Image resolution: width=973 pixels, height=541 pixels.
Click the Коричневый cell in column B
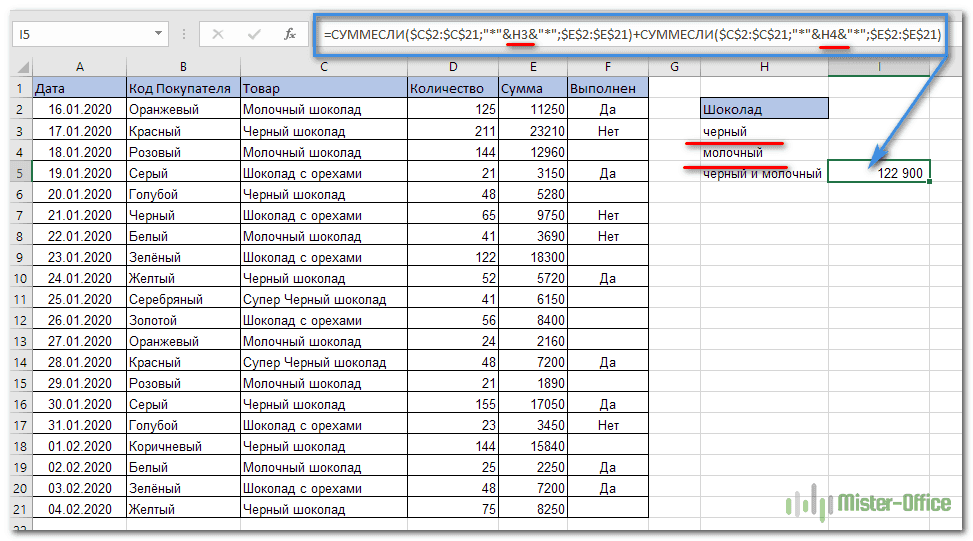[x=183, y=446]
